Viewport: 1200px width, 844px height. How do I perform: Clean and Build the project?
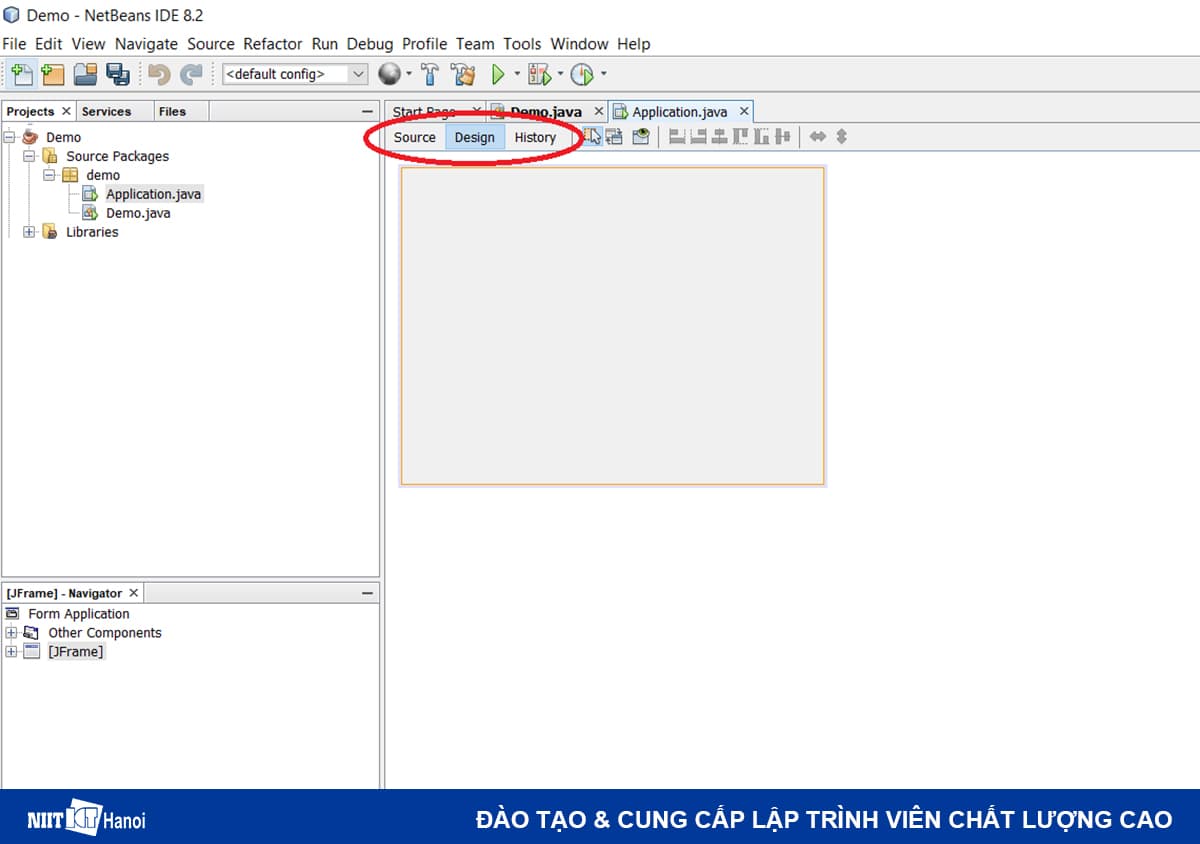462,74
